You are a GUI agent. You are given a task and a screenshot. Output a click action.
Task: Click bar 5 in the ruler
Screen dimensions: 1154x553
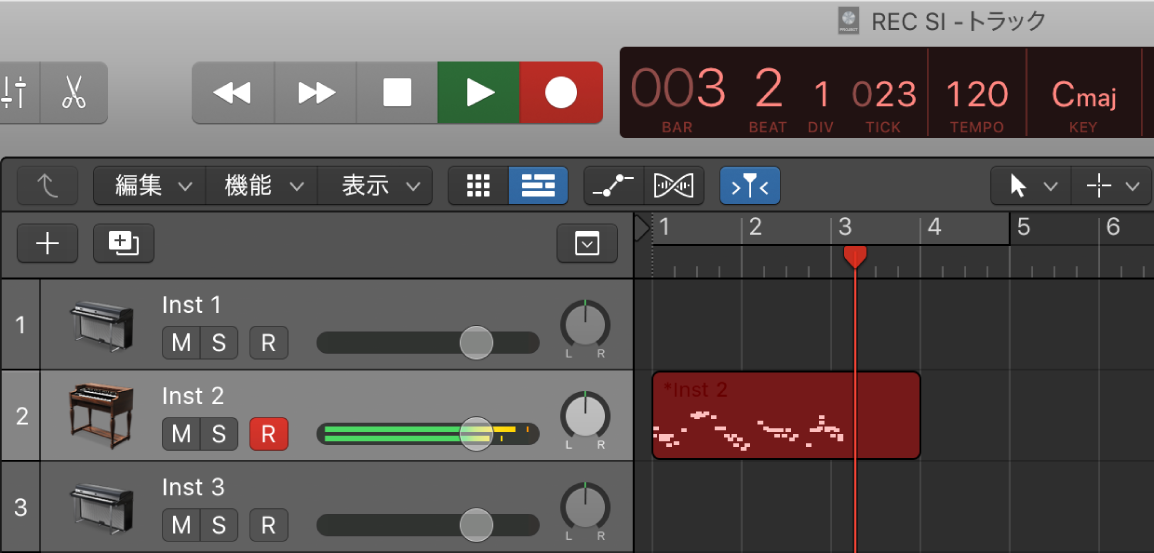(x=1023, y=227)
